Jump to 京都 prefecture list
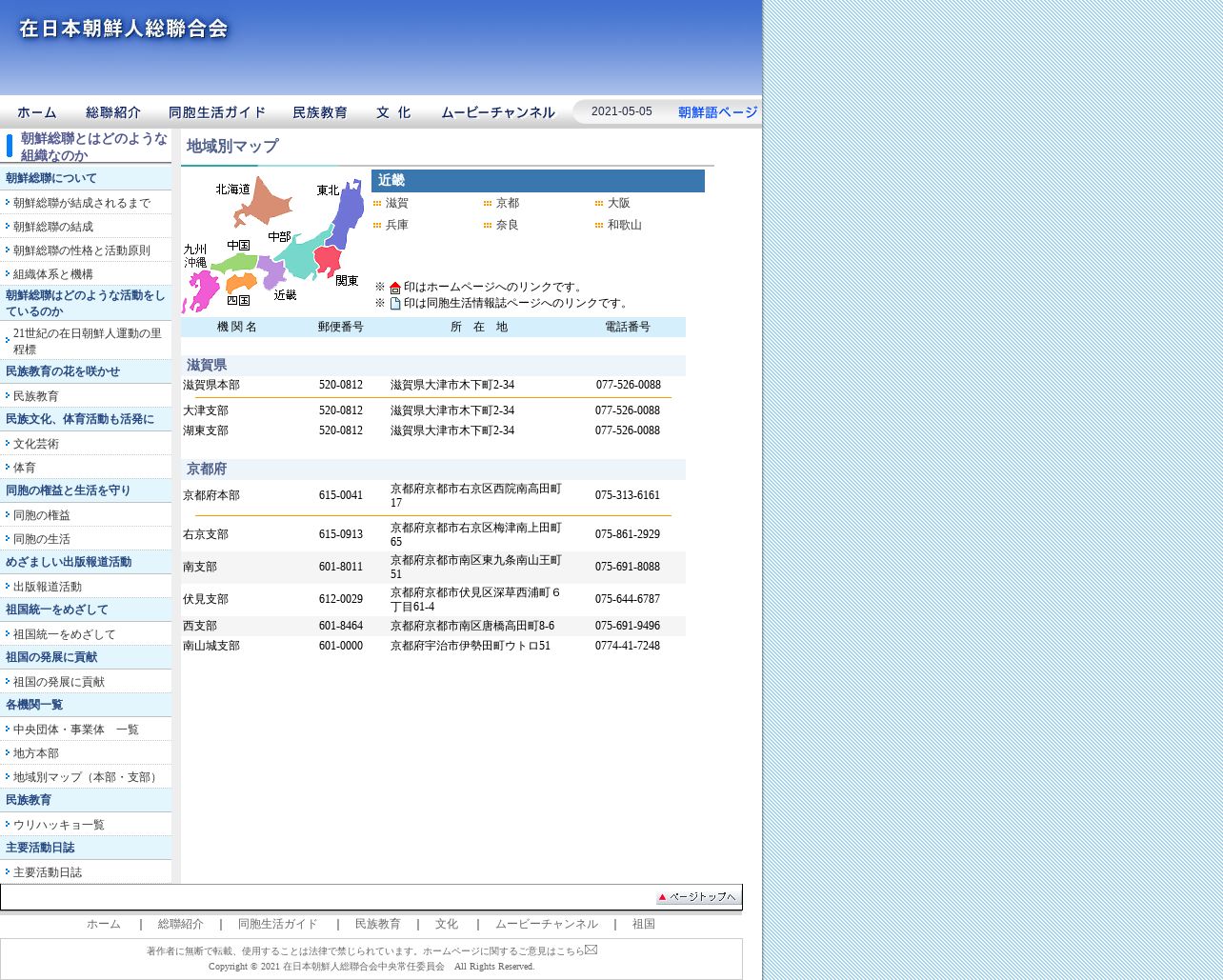This screenshot has width=1223, height=980. point(508,203)
